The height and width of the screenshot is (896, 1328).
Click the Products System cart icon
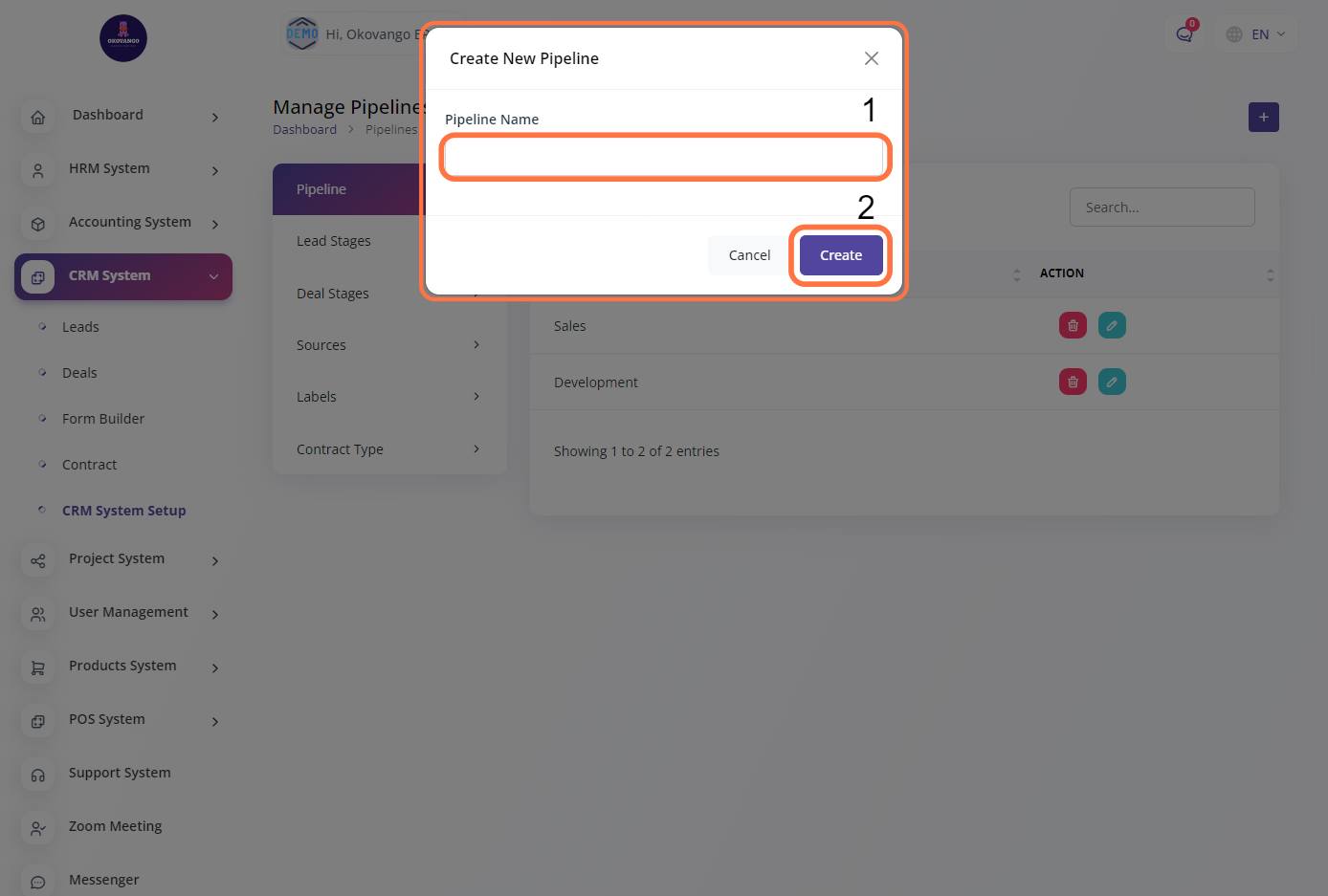click(38, 668)
